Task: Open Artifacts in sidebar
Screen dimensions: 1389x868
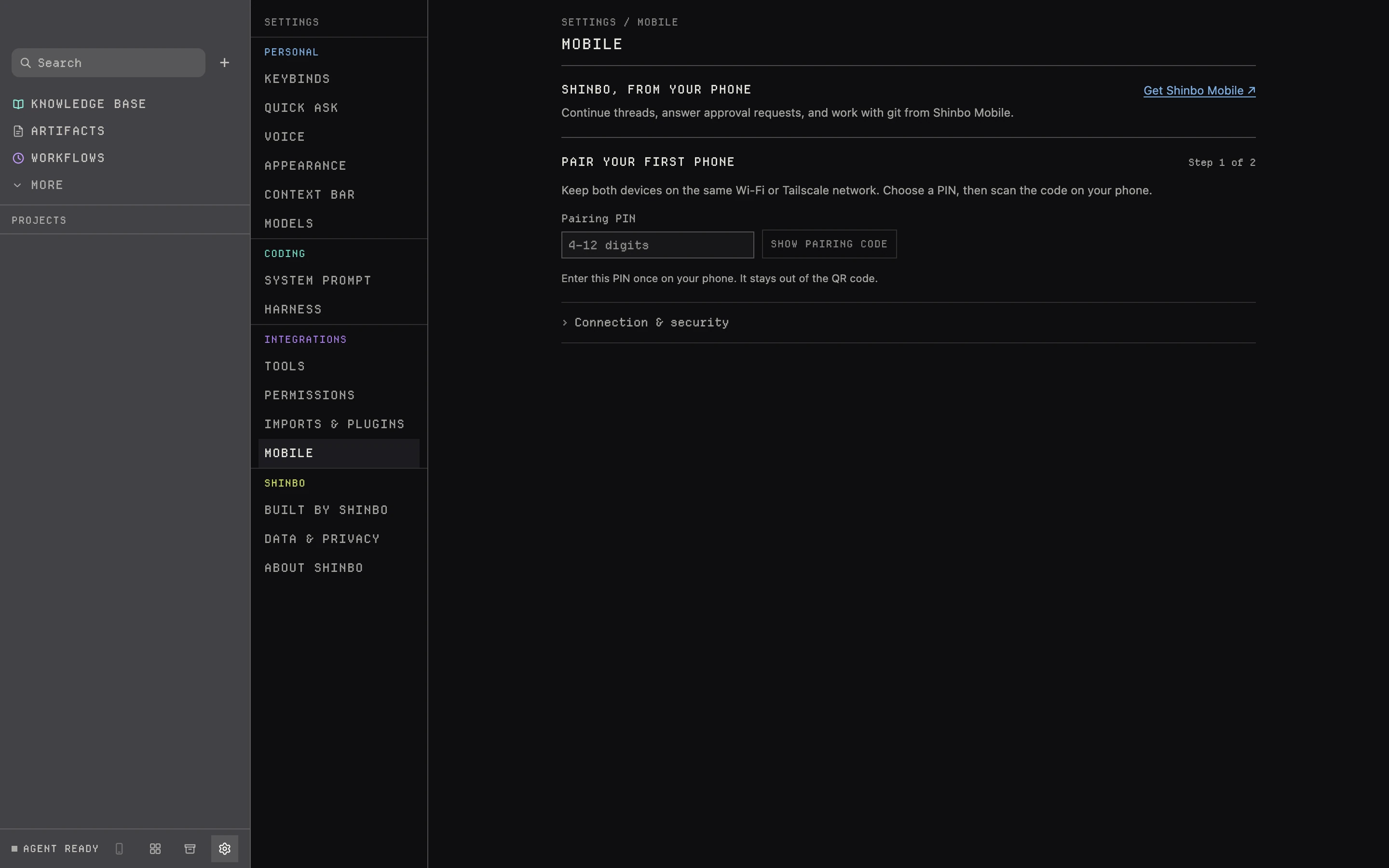Action: coord(68,131)
